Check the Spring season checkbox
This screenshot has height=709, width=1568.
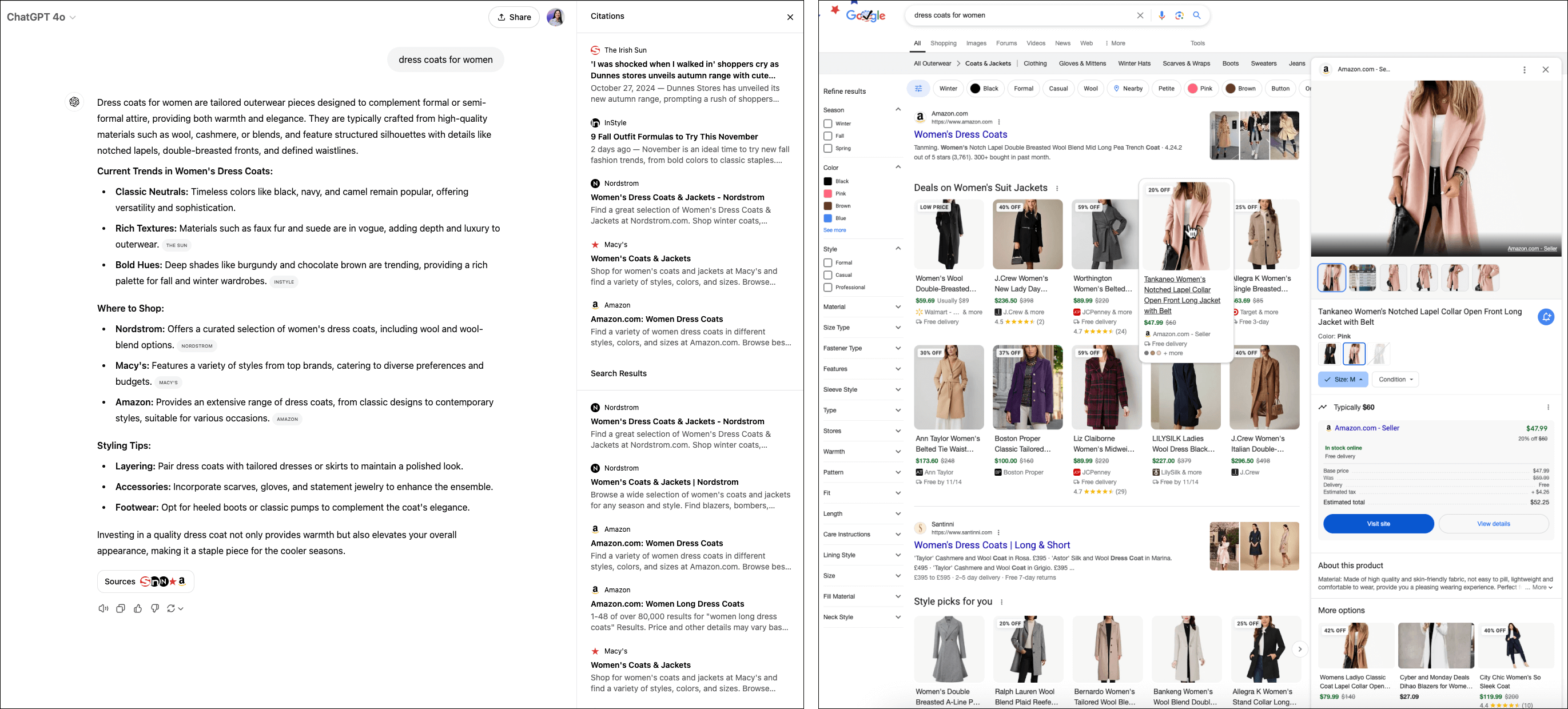point(828,149)
